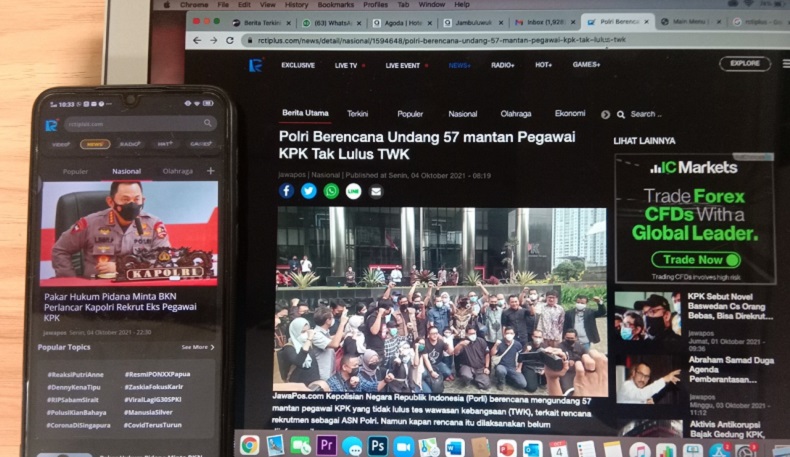This screenshot has width=790, height=457.
Task: Open Messages app in the dock
Action: pyautogui.click(x=352, y=446)
